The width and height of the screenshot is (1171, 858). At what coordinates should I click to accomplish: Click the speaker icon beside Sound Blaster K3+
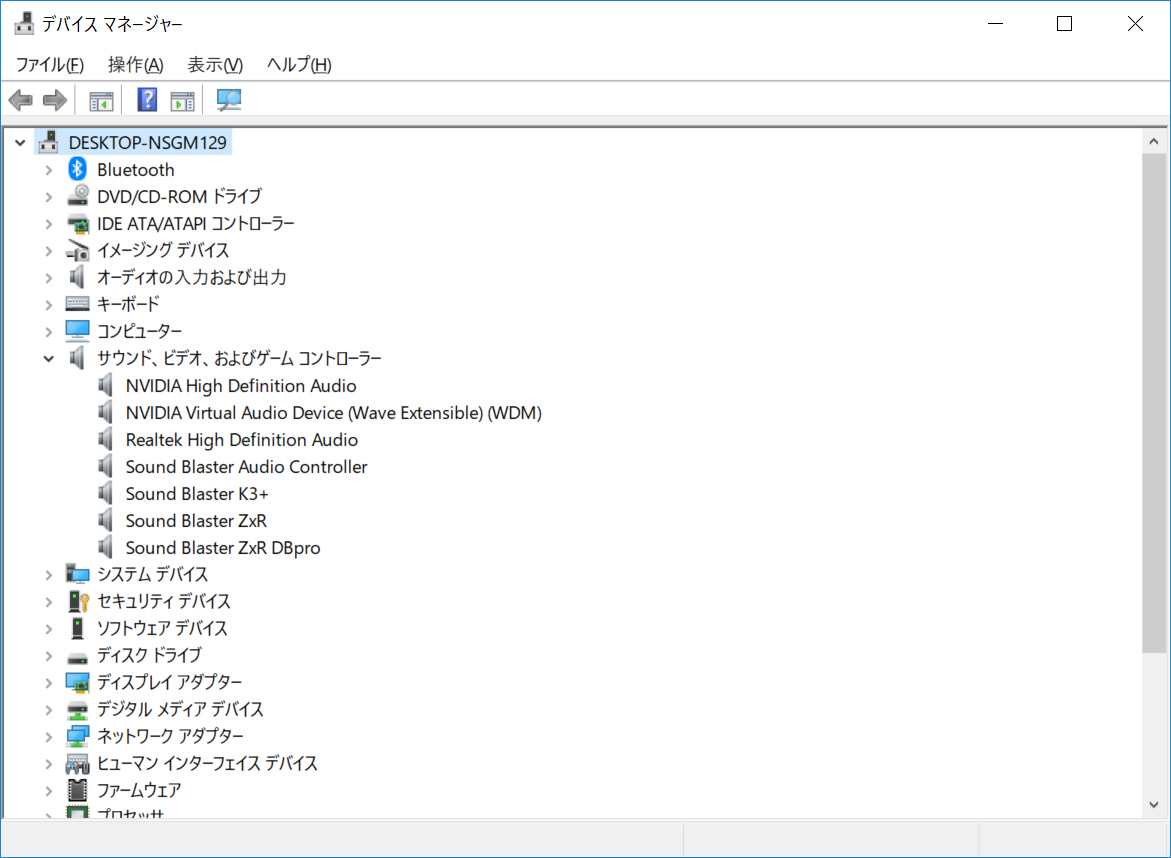[x=105, y=494]
